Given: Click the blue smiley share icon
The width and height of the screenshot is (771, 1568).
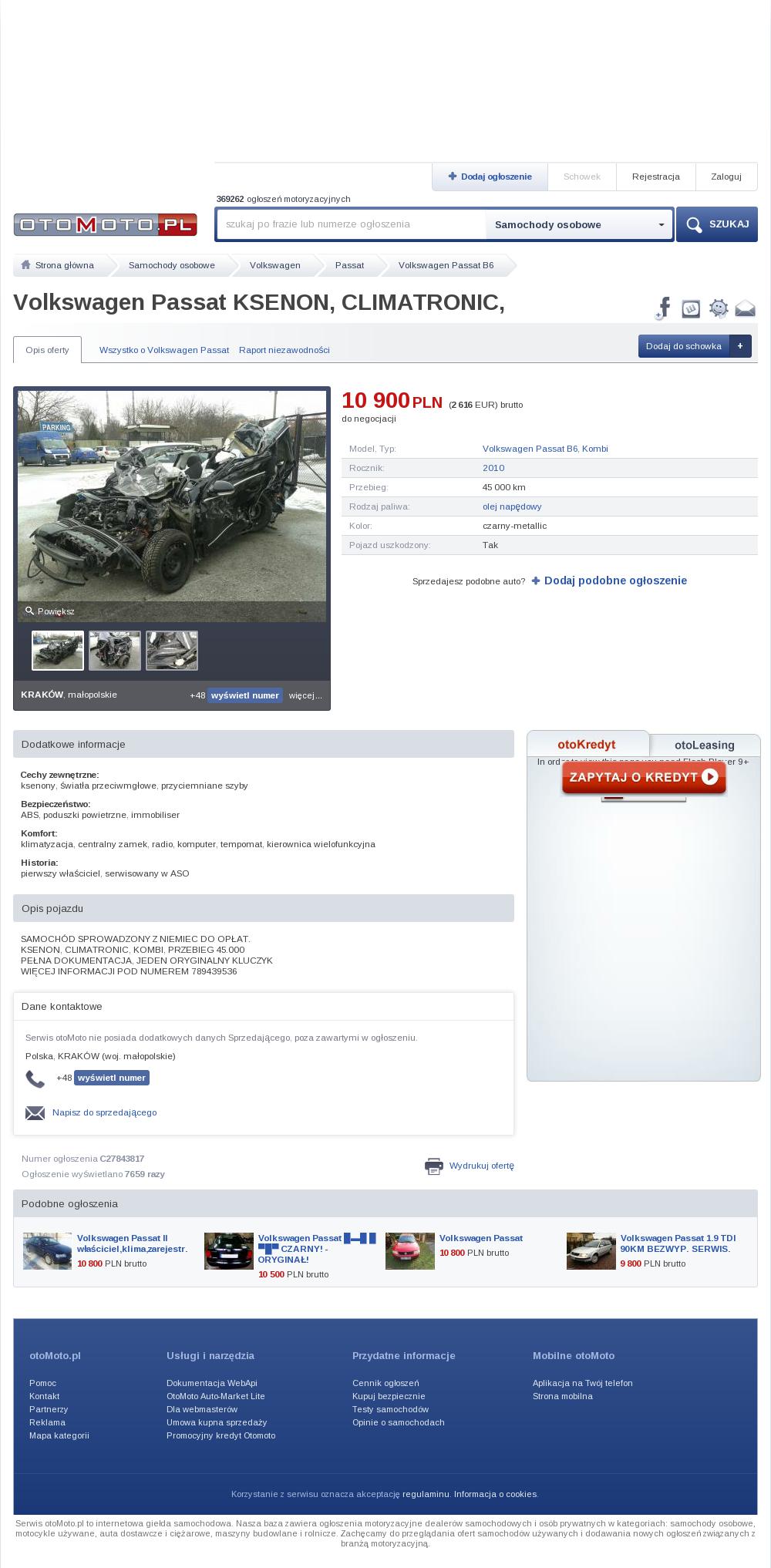Looking at the screenshot, I should tap(719, 308).
